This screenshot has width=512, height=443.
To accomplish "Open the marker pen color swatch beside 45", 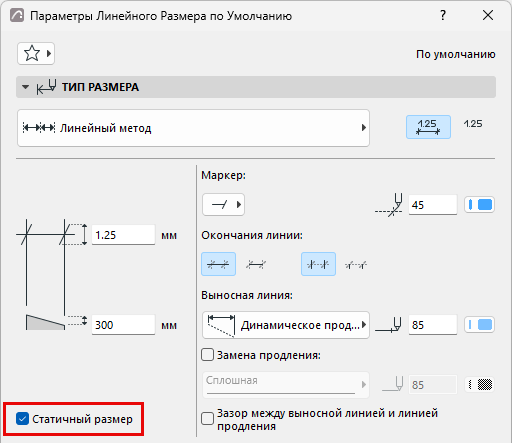I will [x=479, y=204].
